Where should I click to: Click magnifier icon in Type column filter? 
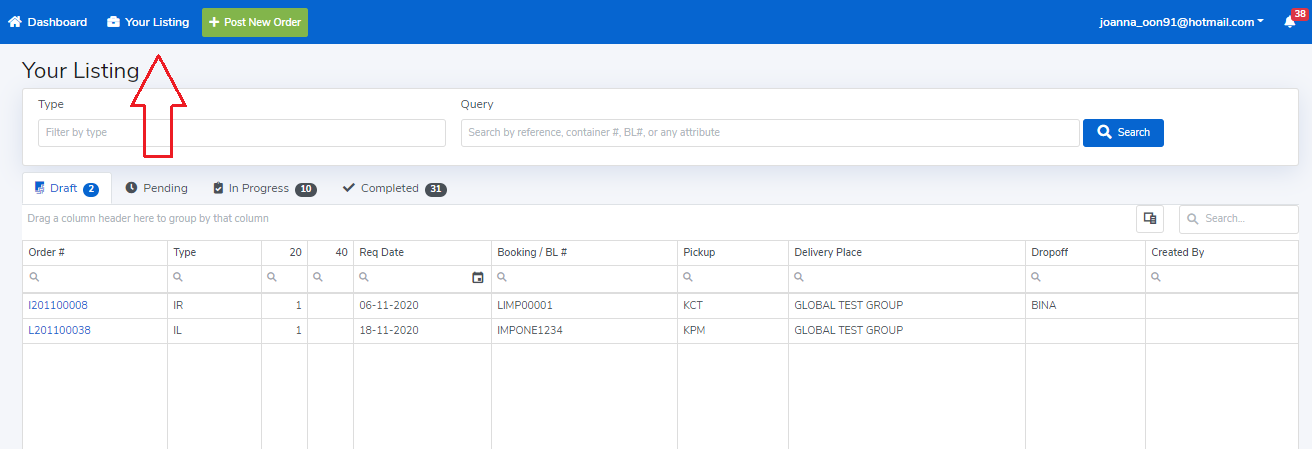pos(179,278)
